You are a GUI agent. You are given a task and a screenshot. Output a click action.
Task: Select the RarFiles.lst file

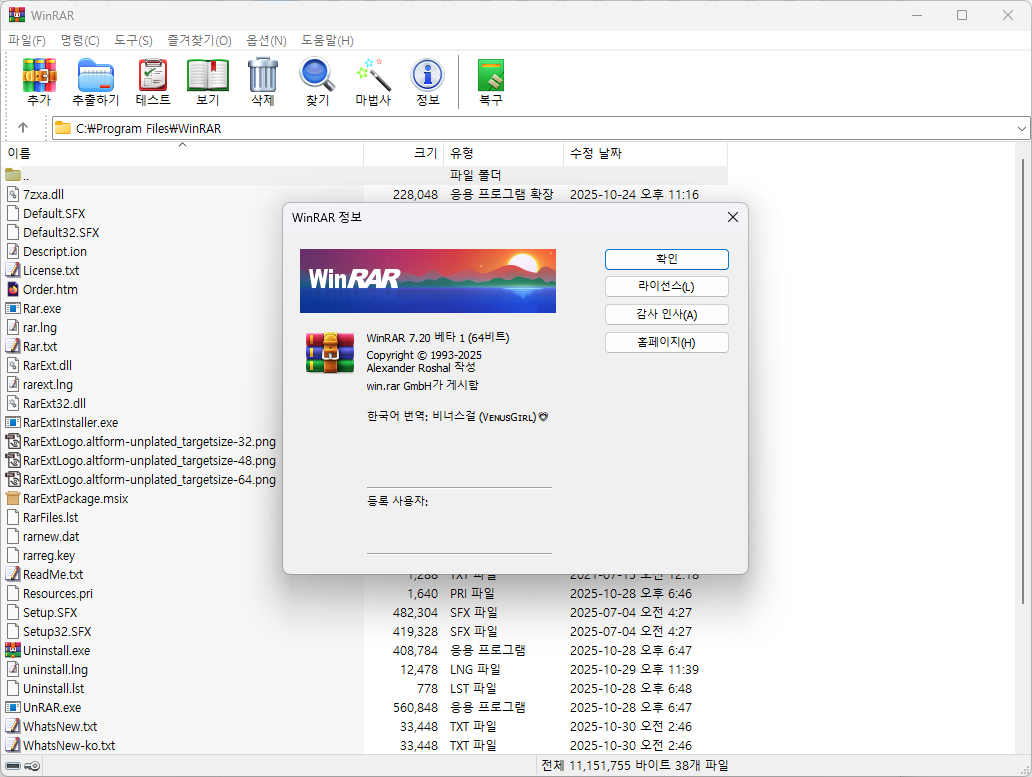[x=51, y=518]
